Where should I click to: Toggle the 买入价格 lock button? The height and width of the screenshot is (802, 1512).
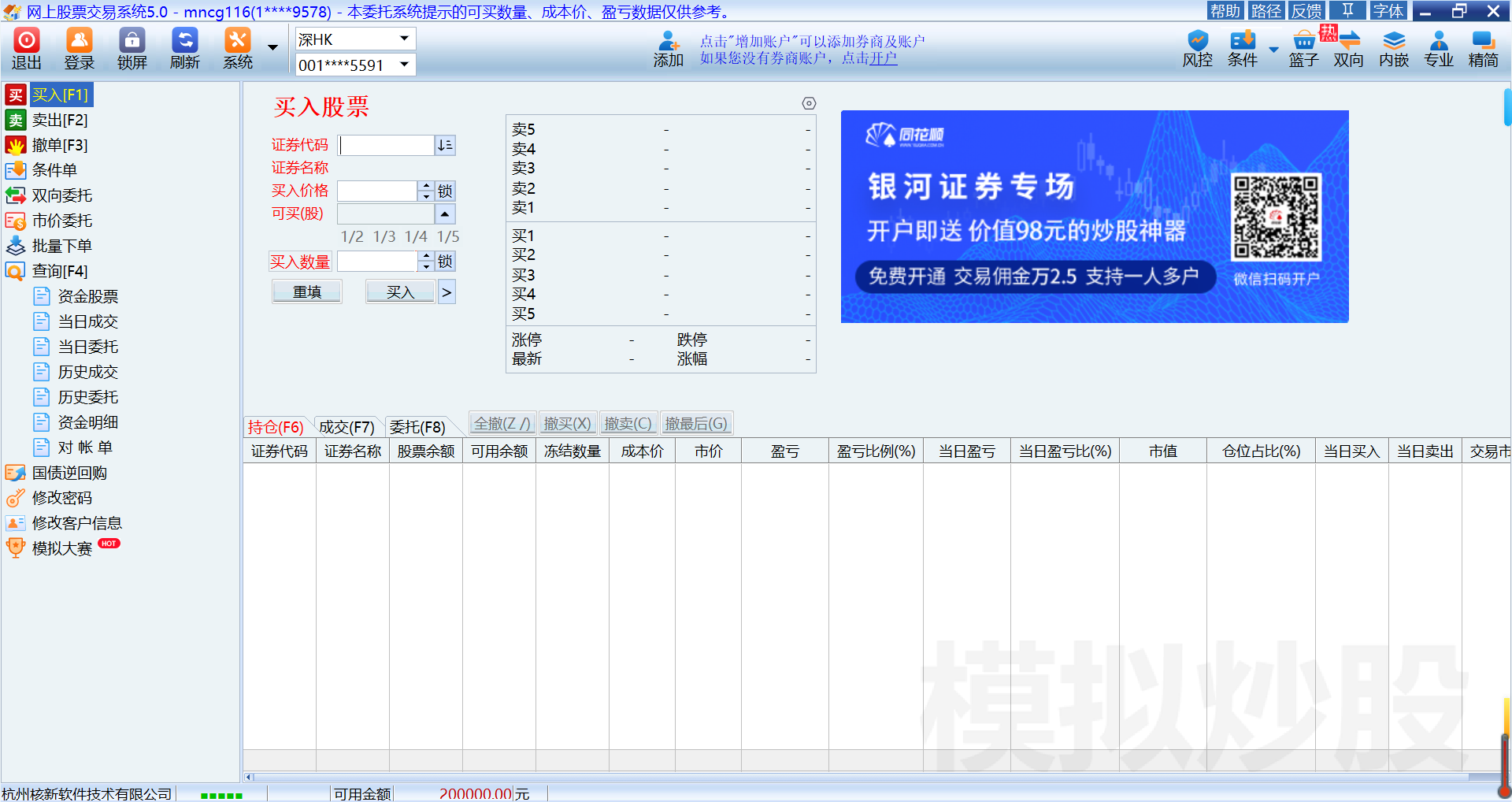pyautogui.click(x=445, y=191)
